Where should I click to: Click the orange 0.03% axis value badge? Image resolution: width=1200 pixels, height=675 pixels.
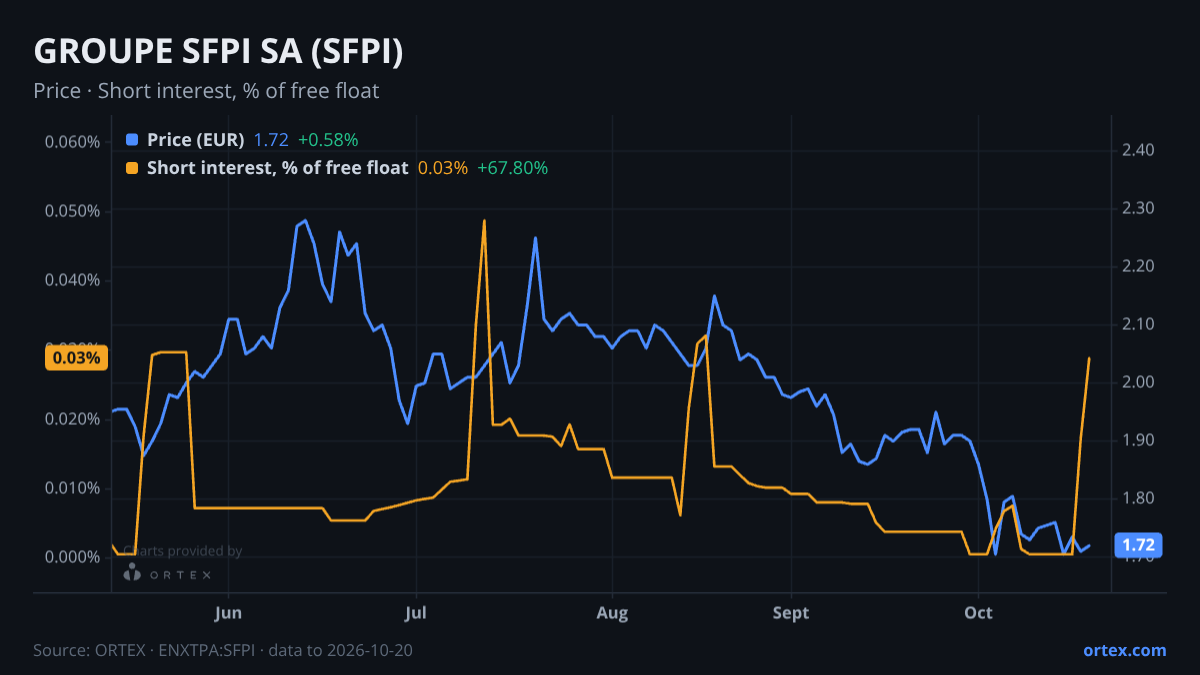75,358
